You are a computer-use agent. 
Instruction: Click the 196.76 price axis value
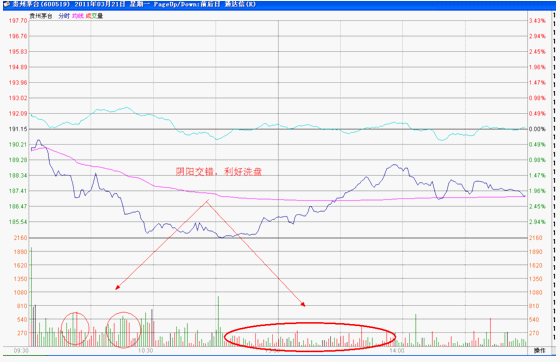pyautogui.click(x=18, y=36)
